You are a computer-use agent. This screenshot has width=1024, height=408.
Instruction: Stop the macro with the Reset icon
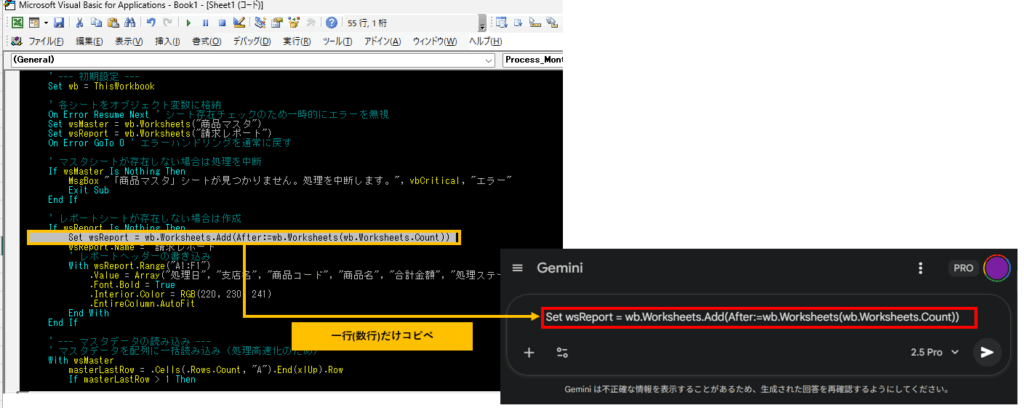pyautogui.click(x=221, y=22)
